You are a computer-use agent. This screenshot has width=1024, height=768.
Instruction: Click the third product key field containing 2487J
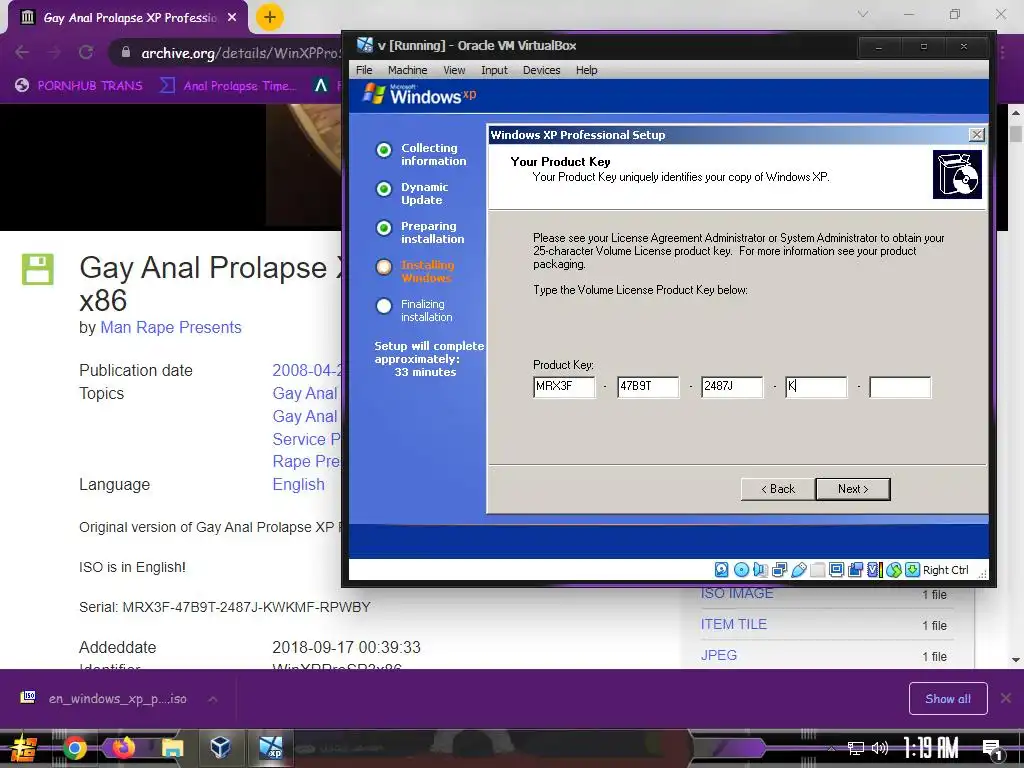point(732,387)
